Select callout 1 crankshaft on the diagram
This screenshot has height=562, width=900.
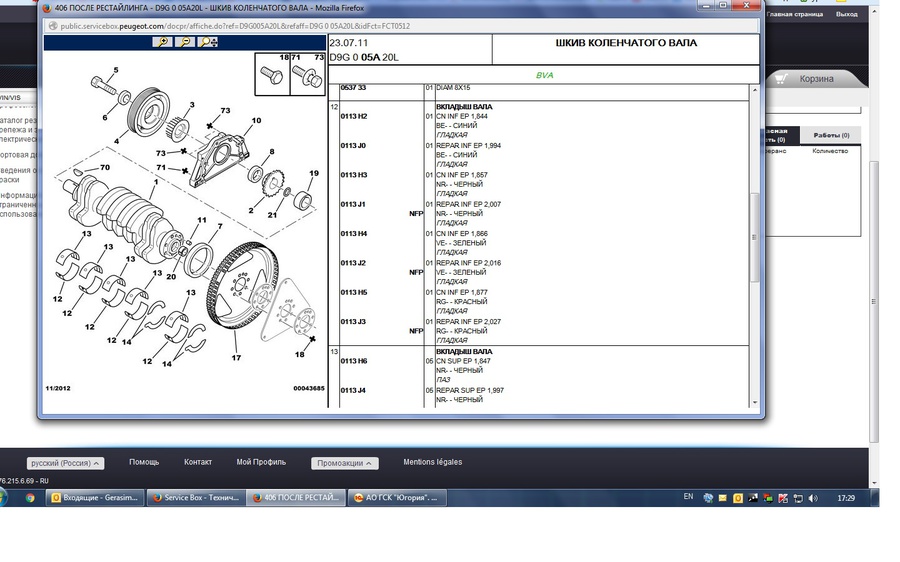pyautogui.click(x=156, y=181)
